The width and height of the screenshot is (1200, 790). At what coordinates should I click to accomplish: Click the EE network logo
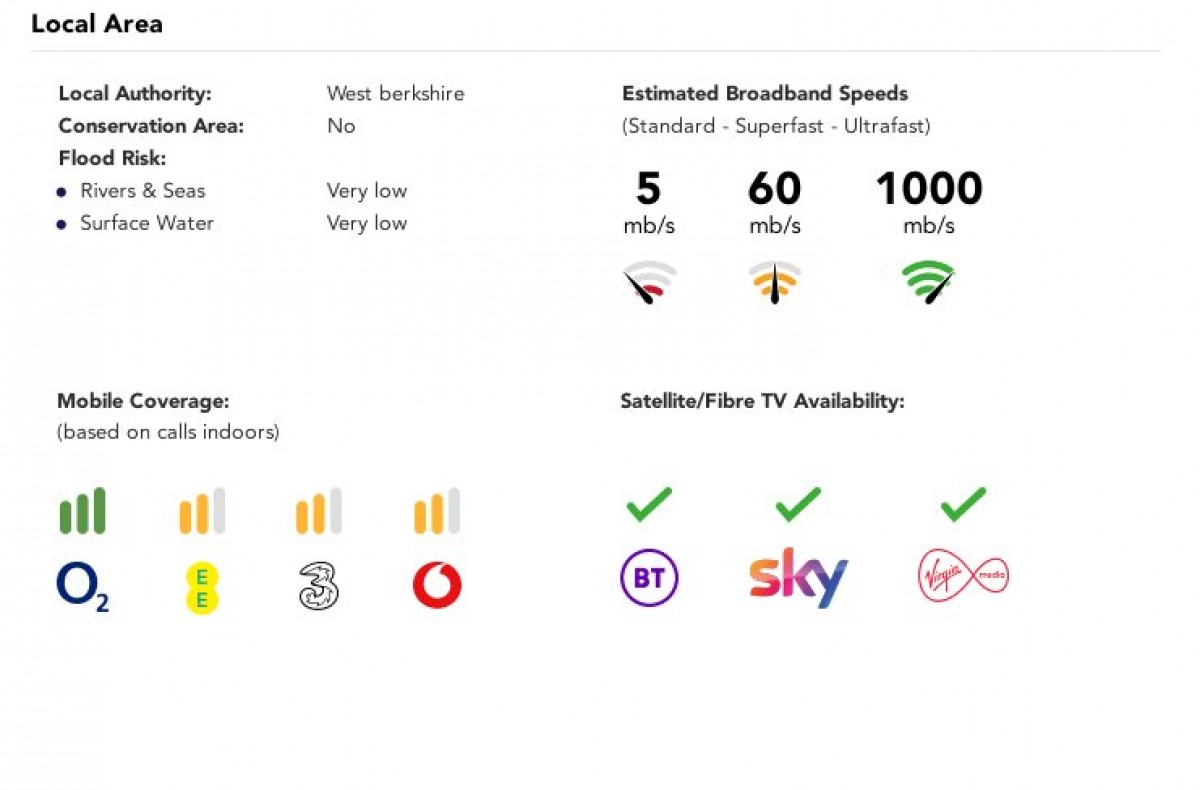click(x=201, y=586)
